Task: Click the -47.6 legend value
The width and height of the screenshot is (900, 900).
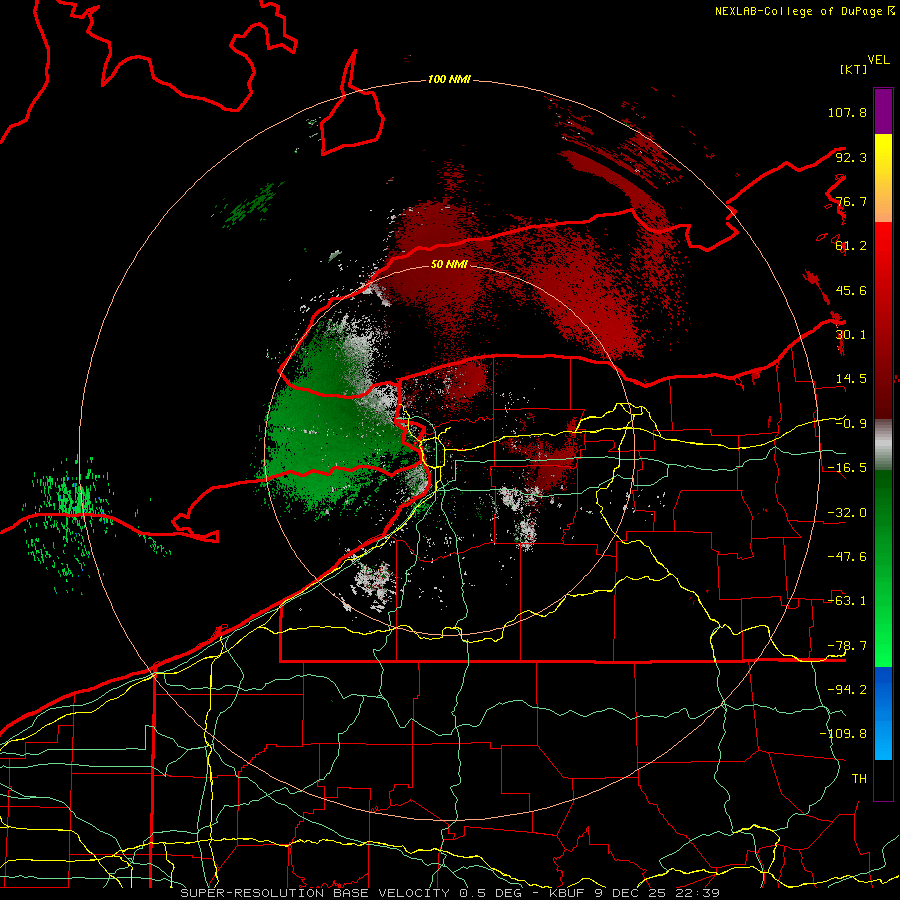Action: tap(847, 557)
